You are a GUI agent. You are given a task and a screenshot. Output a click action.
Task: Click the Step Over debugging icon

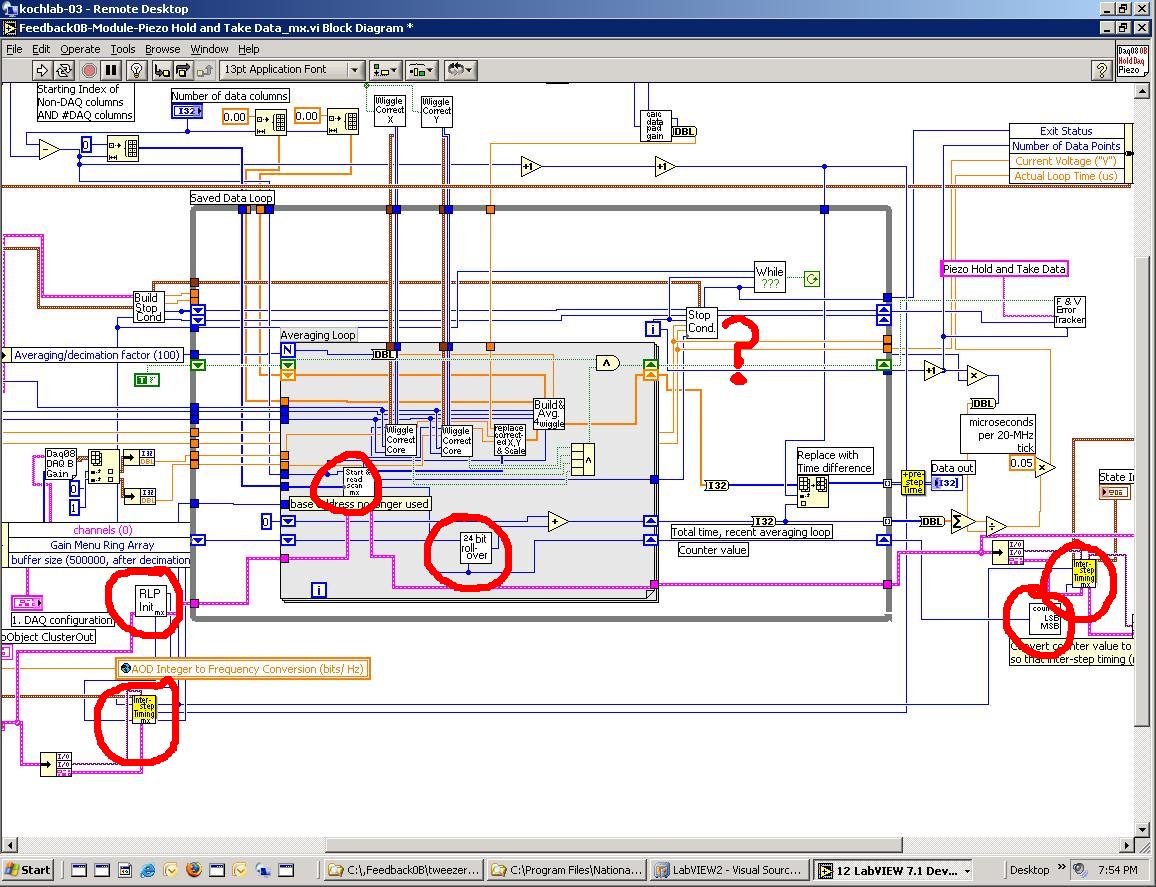(x=183, y=70)
